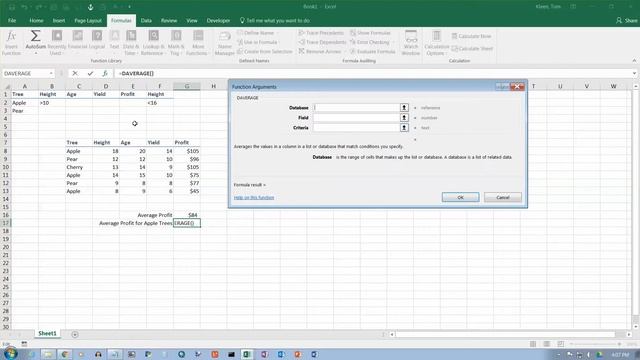
Task: Switch to the View tab
Action: coord(192,20)
